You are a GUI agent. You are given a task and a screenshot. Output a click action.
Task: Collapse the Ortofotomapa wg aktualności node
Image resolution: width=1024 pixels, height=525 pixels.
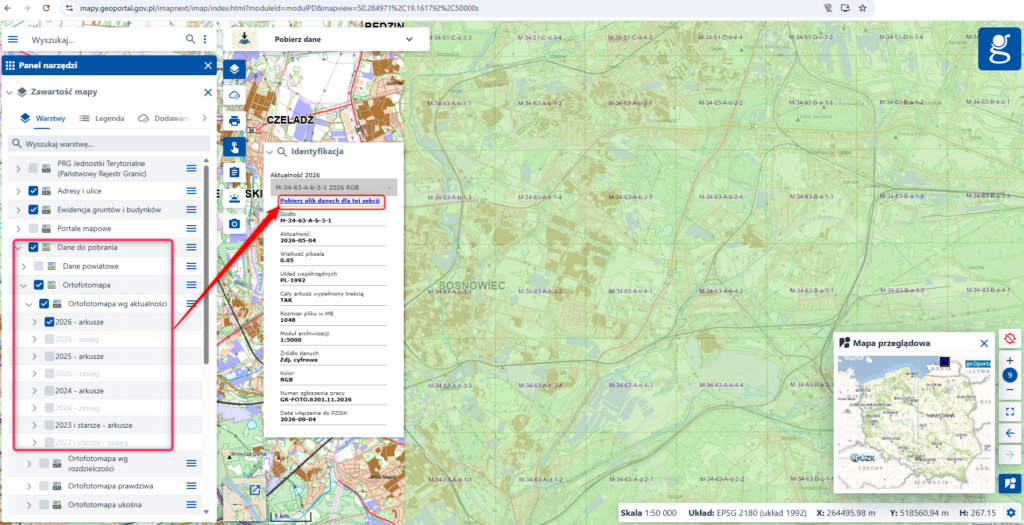click(x=29, y=304)
